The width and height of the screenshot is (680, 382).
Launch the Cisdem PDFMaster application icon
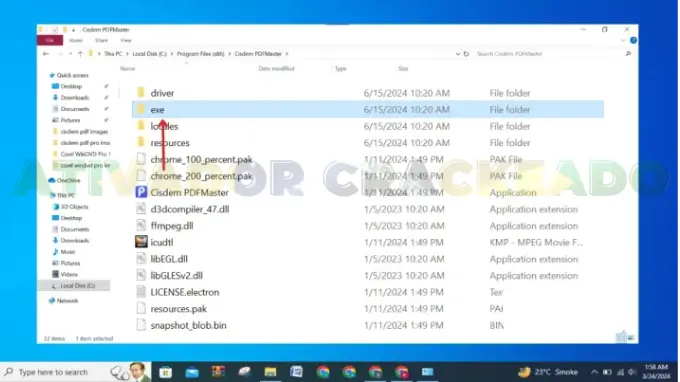[141, 192]
